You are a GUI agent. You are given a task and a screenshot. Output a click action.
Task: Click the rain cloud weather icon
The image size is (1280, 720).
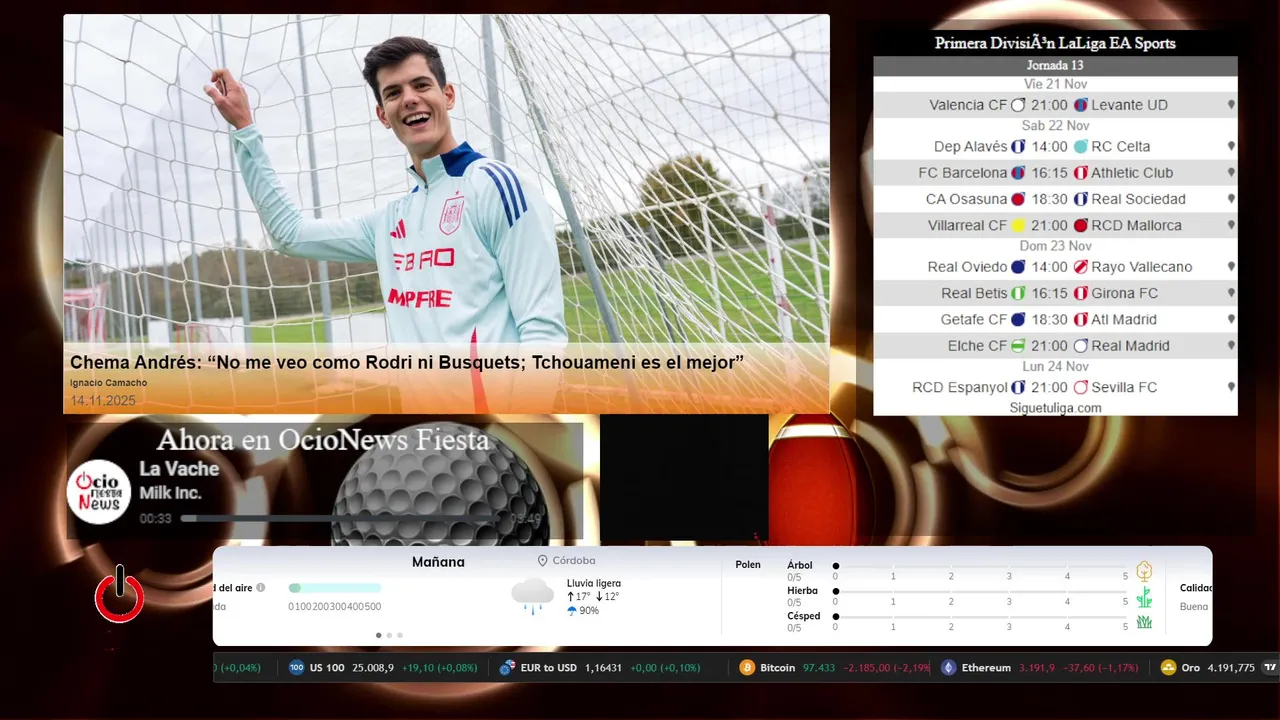pos(532,595)
